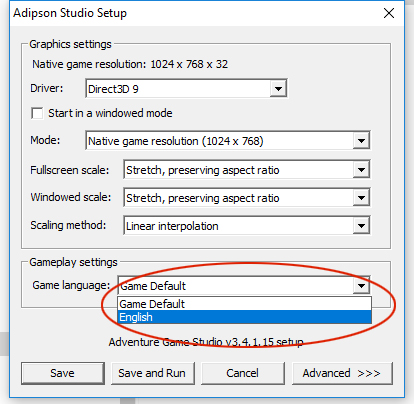414x404 pixels.
Task: Open the Scaling method dropdown arrow
Action: click(x=361, y=226)
